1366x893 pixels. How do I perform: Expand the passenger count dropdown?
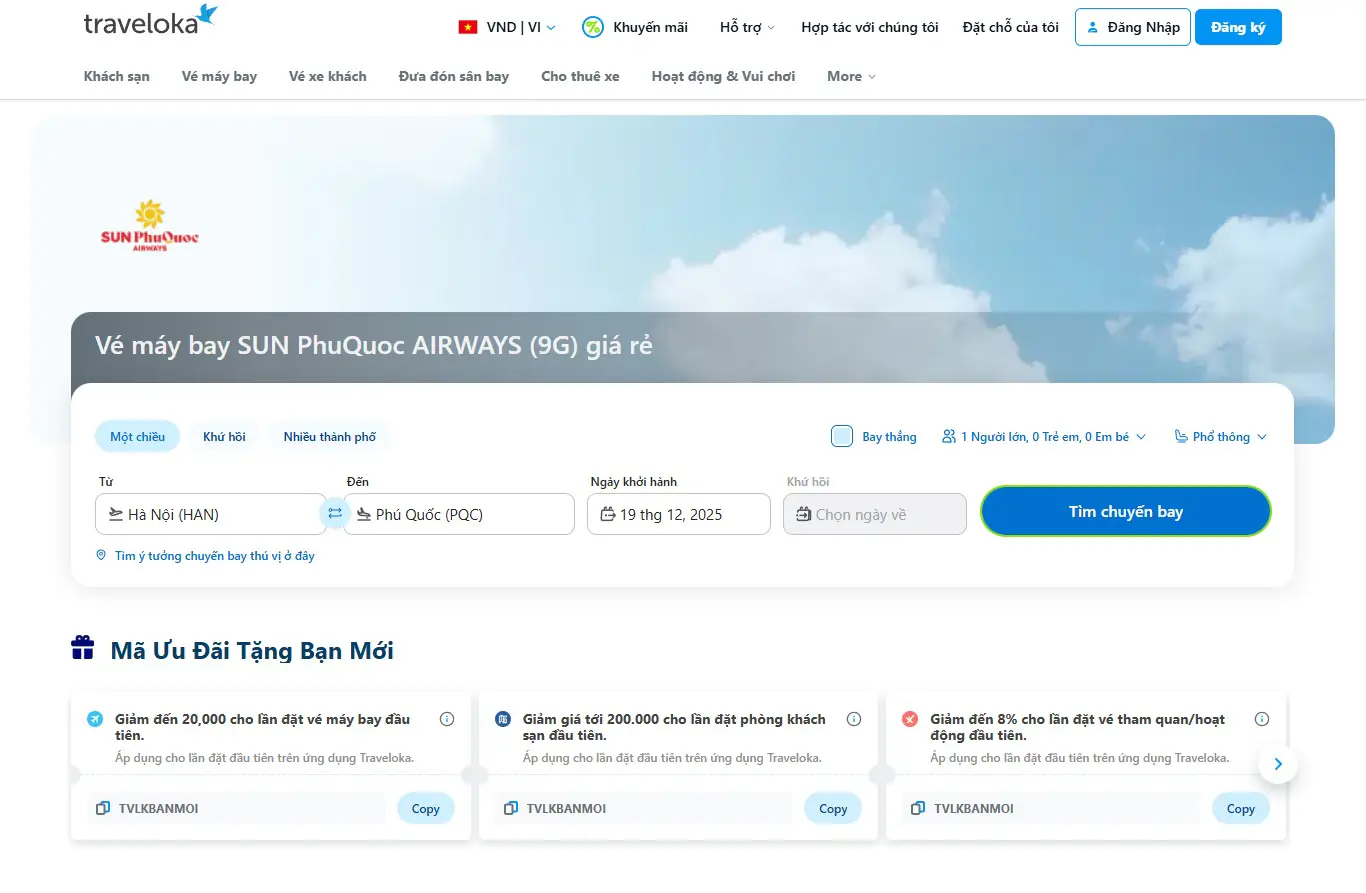coord(1044,437)
